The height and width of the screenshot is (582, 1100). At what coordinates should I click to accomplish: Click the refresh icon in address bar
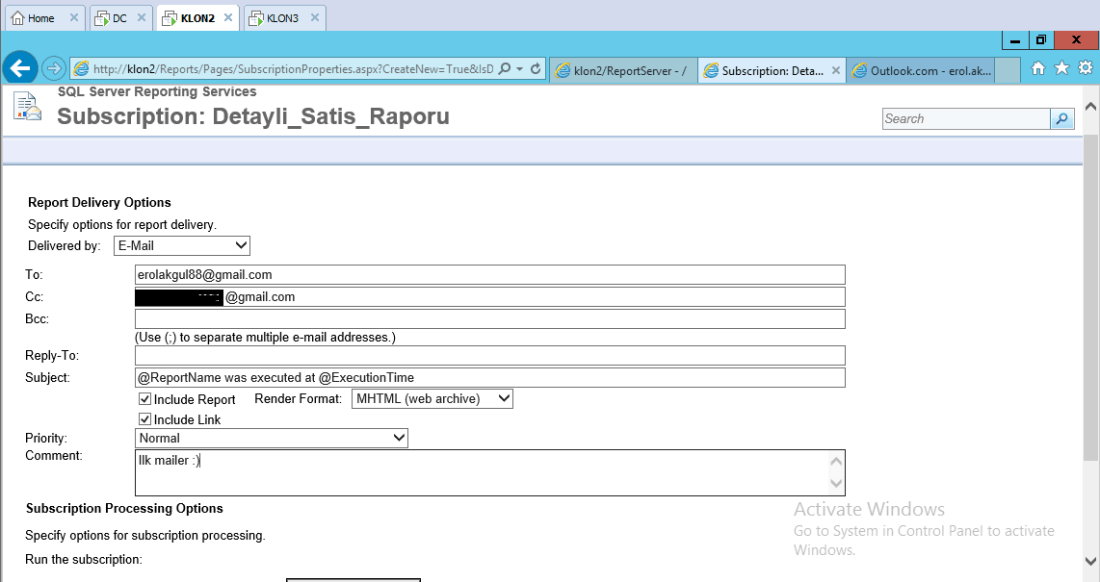pyautogui.click(x=536, y=69)
